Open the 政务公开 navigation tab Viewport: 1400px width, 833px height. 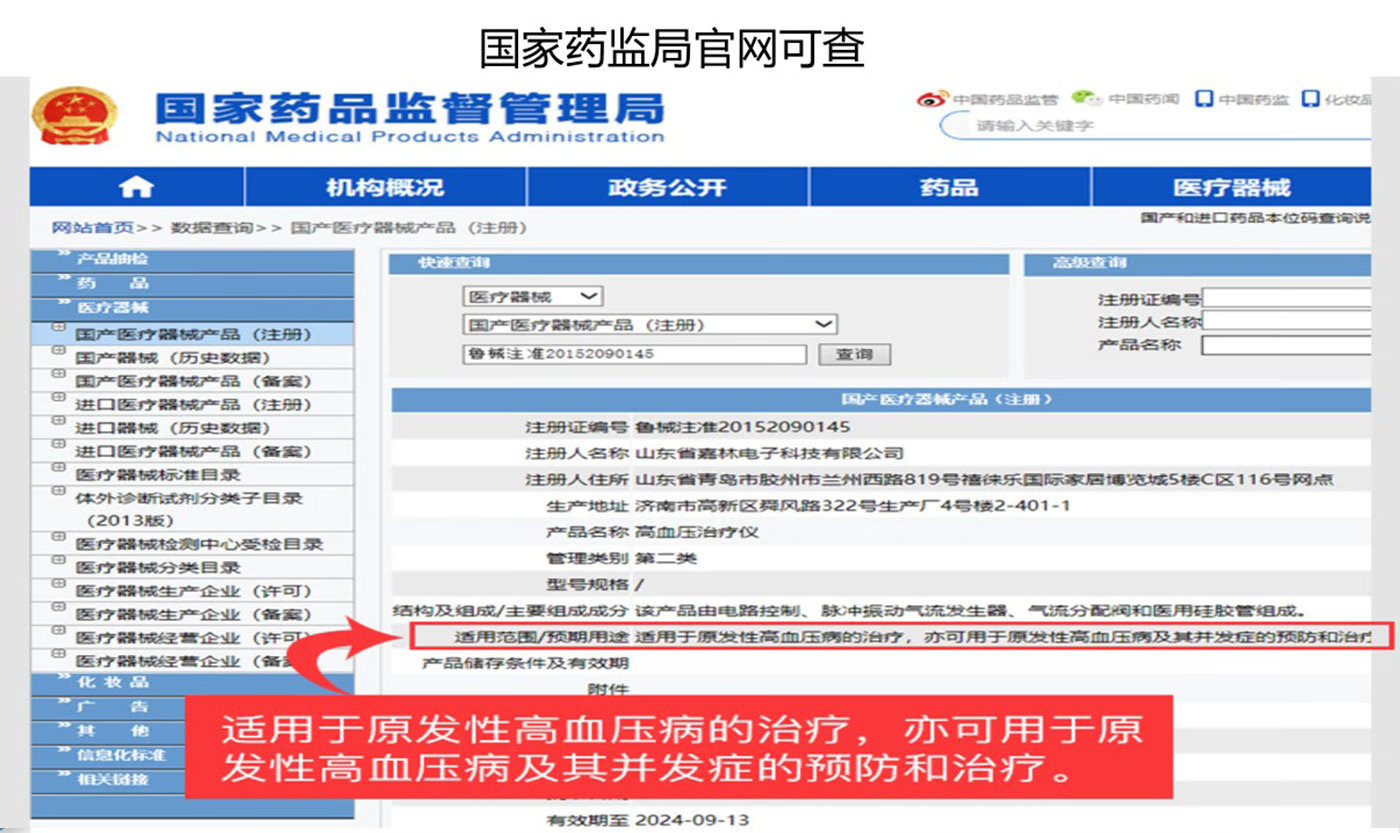point(667,187)
